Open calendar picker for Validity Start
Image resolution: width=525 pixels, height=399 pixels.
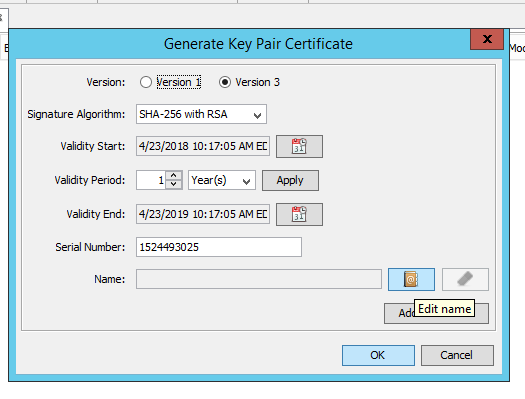point(299,146)
